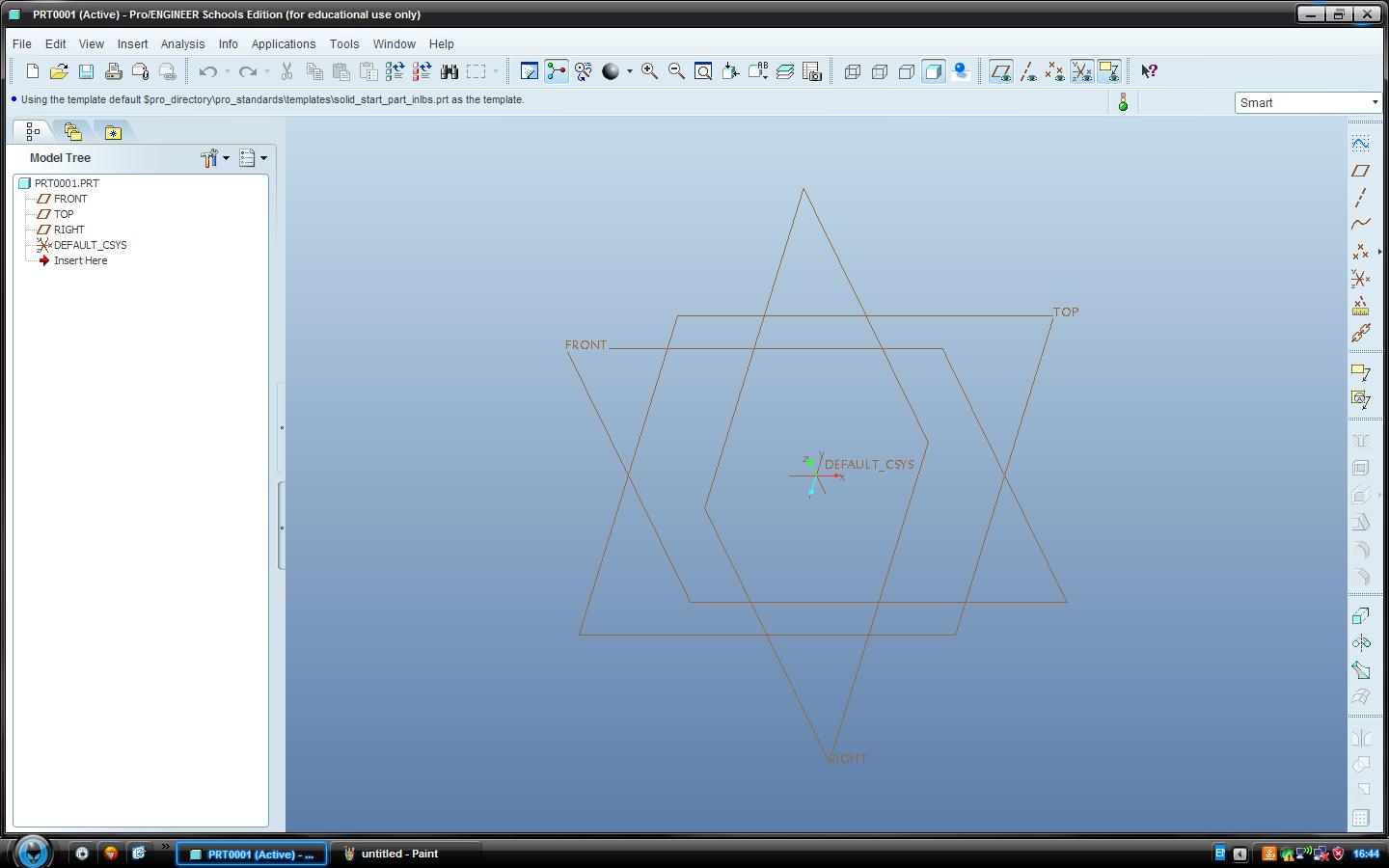The height and width of the screenshot is (868, 1389).
Task: Toggle annotation element display
Action: point(1109,71)
